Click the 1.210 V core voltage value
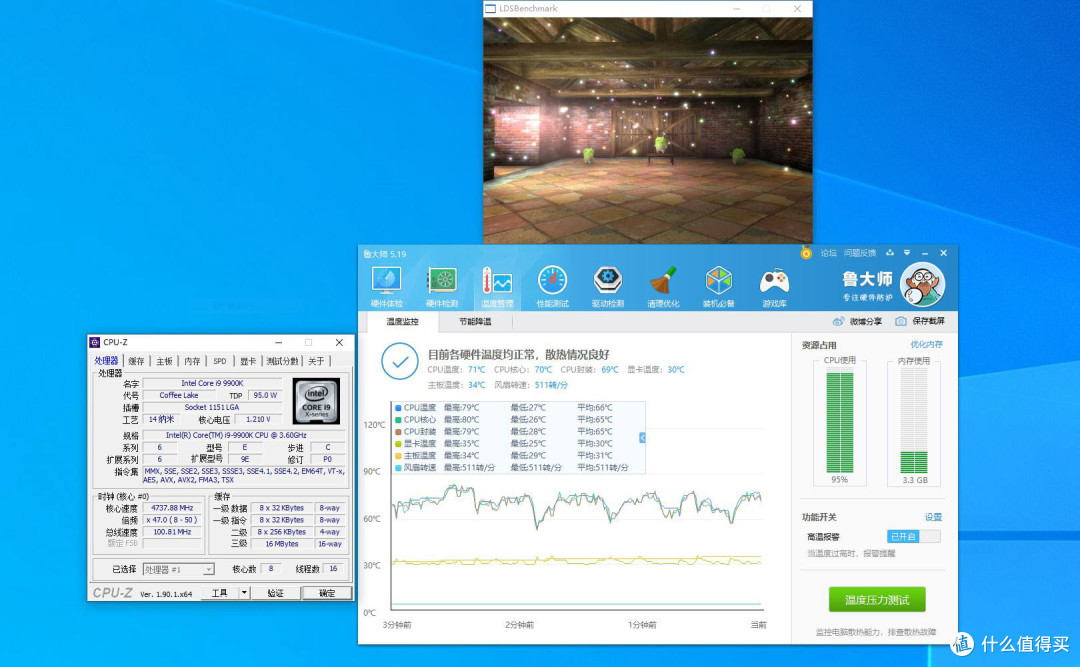 tap(258, 419)
